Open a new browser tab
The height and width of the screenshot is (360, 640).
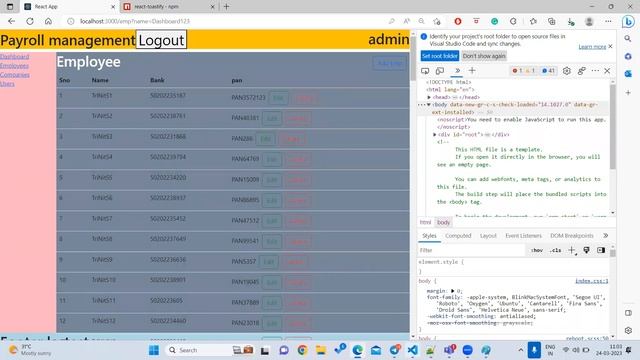pos(227,7)
